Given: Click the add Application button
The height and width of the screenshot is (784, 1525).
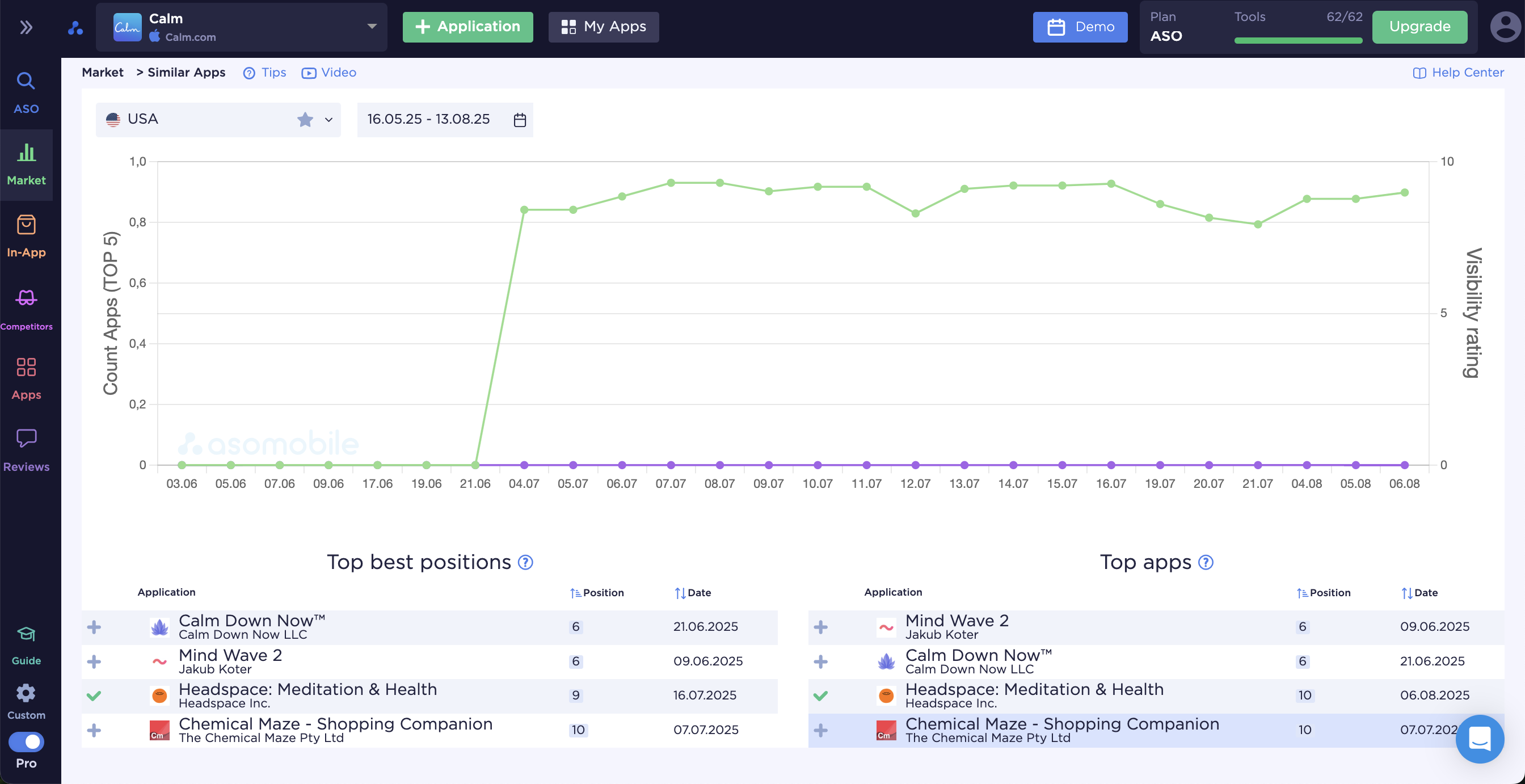Looking at the screenshot, I should pos(467,27).
